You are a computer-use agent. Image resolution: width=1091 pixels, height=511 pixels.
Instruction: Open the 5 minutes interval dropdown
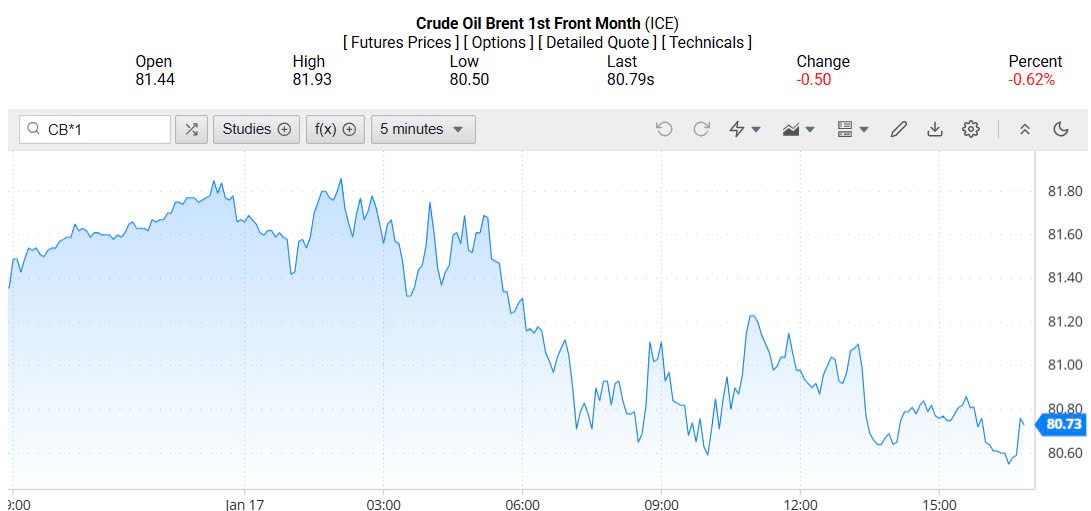click(423, 129)
